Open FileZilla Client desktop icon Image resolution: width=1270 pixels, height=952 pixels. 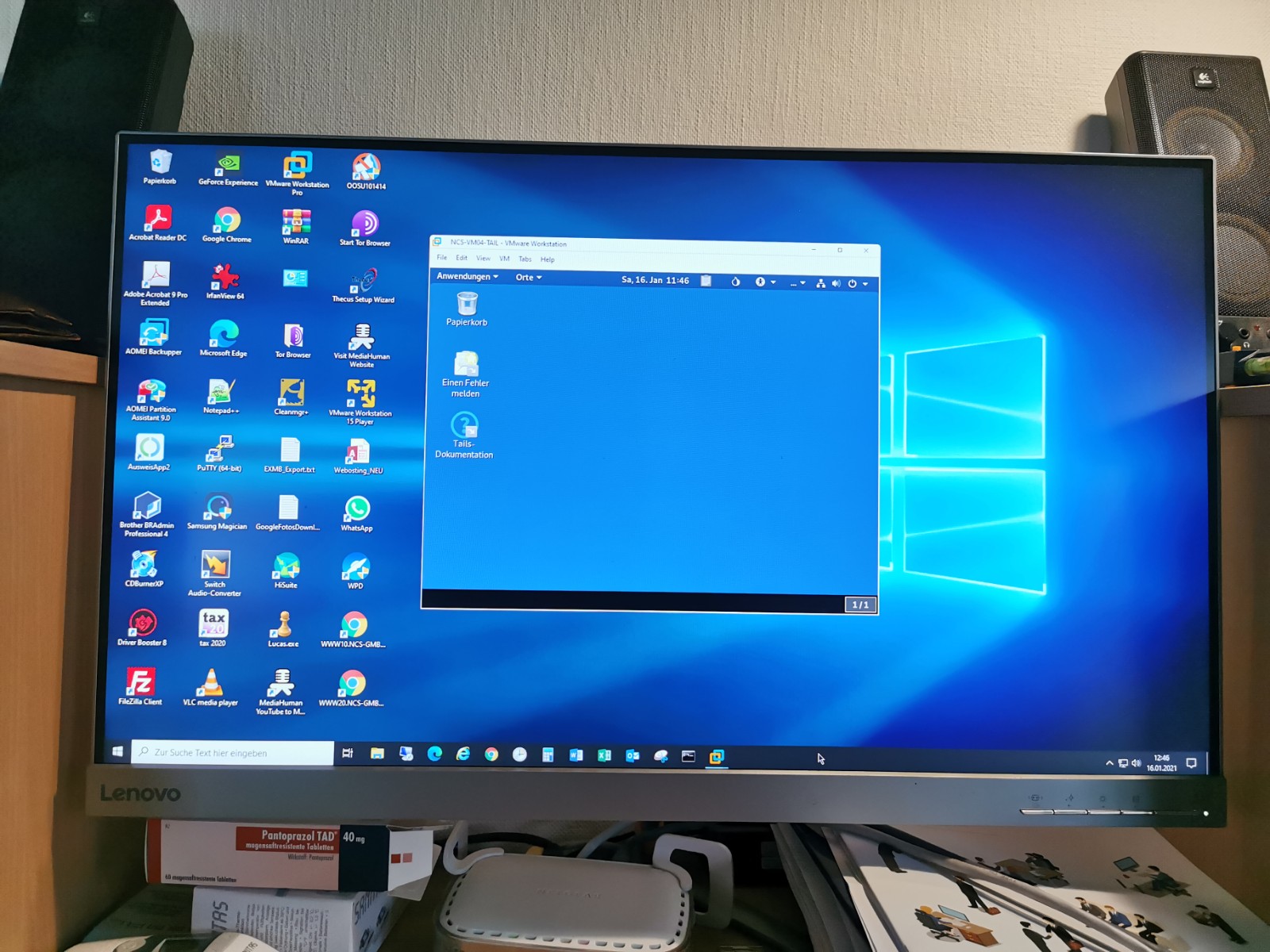tap(140, 682)
